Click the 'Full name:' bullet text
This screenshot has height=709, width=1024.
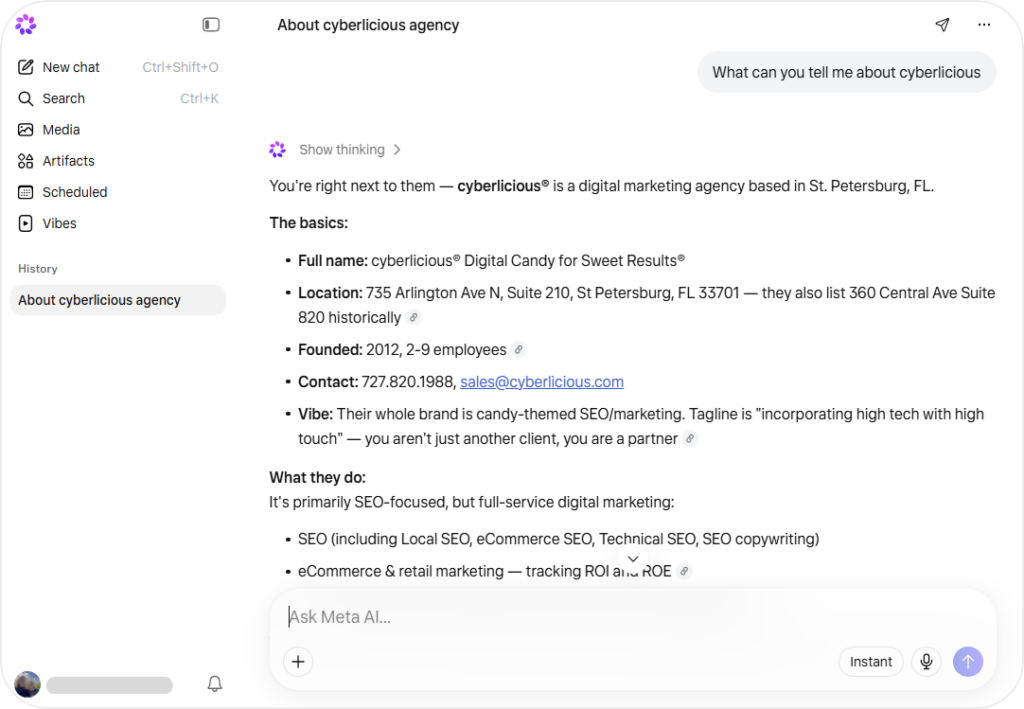(x=491, y=260)
